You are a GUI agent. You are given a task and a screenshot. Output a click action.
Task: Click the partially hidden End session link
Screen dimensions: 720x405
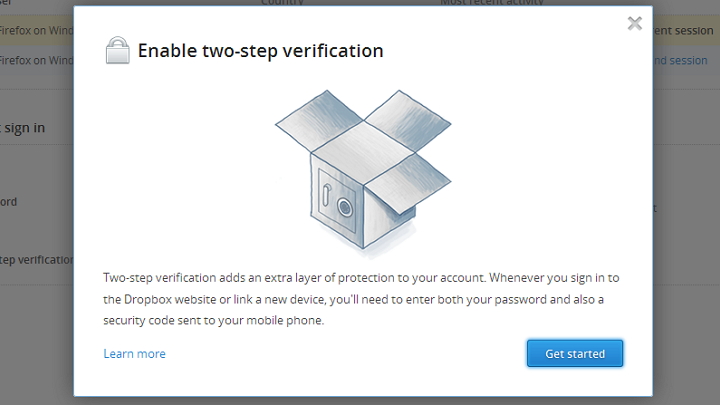click(x=681, y=60)
